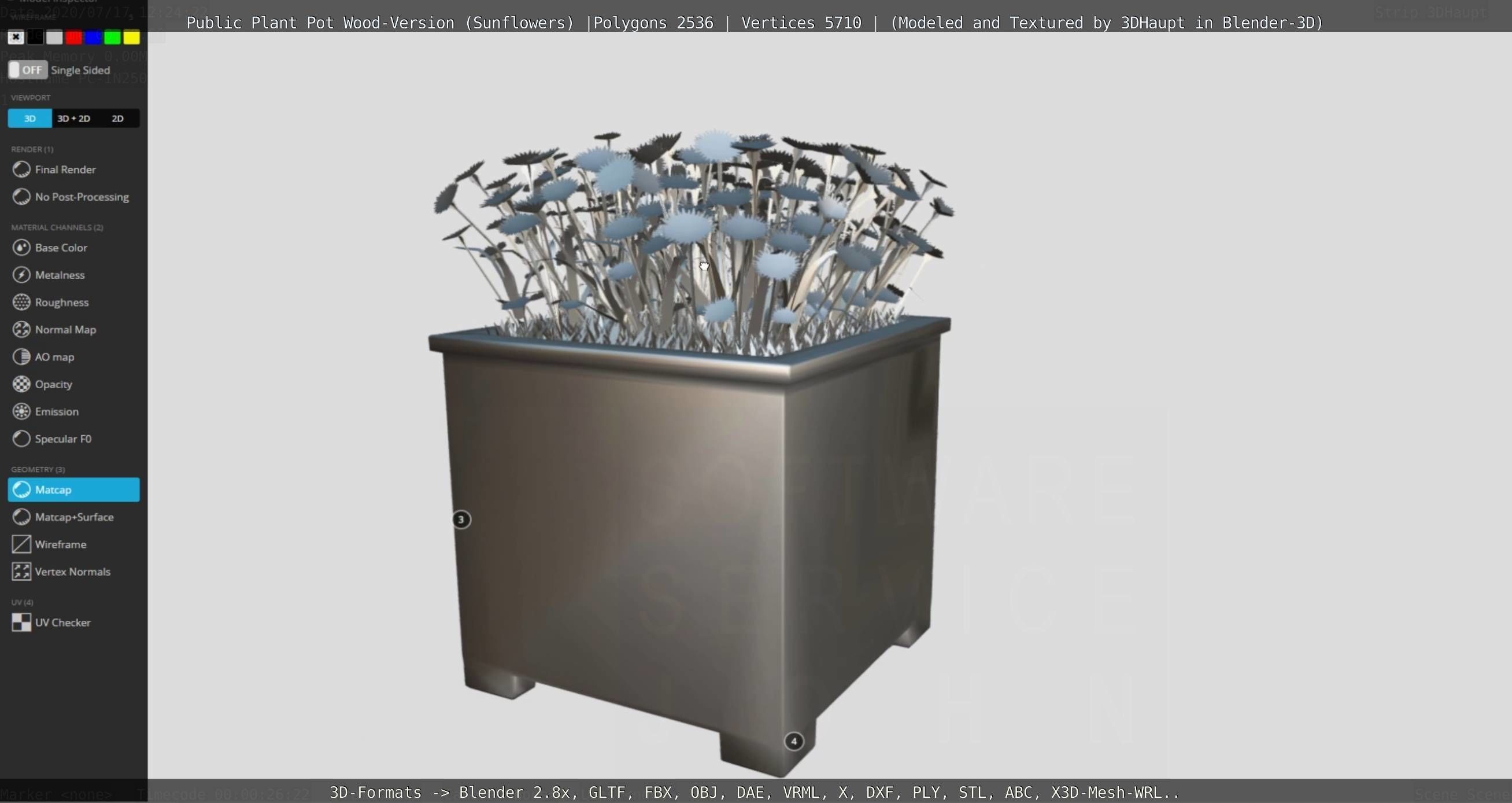Click the "UV (4)" section heading
This screenshot has width=1512, height=803.
click(22, 602)
